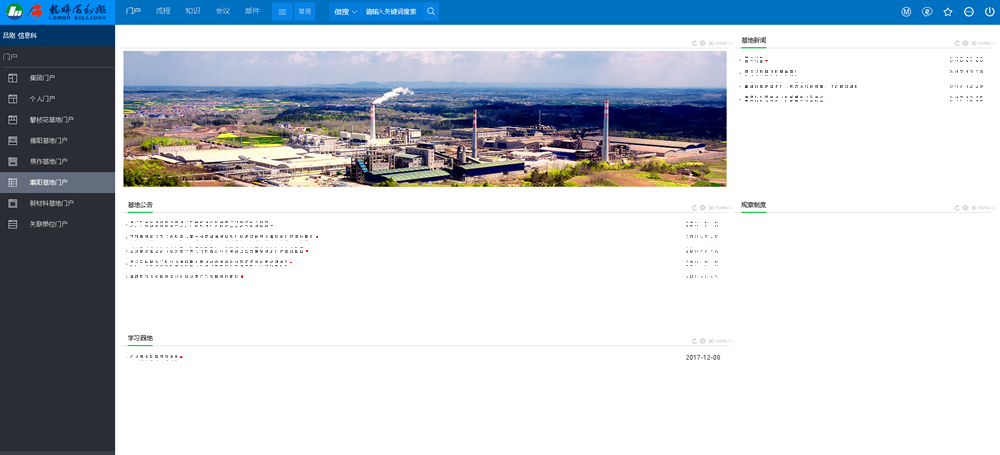Refresh the banner image panel

tap(695, 43)
